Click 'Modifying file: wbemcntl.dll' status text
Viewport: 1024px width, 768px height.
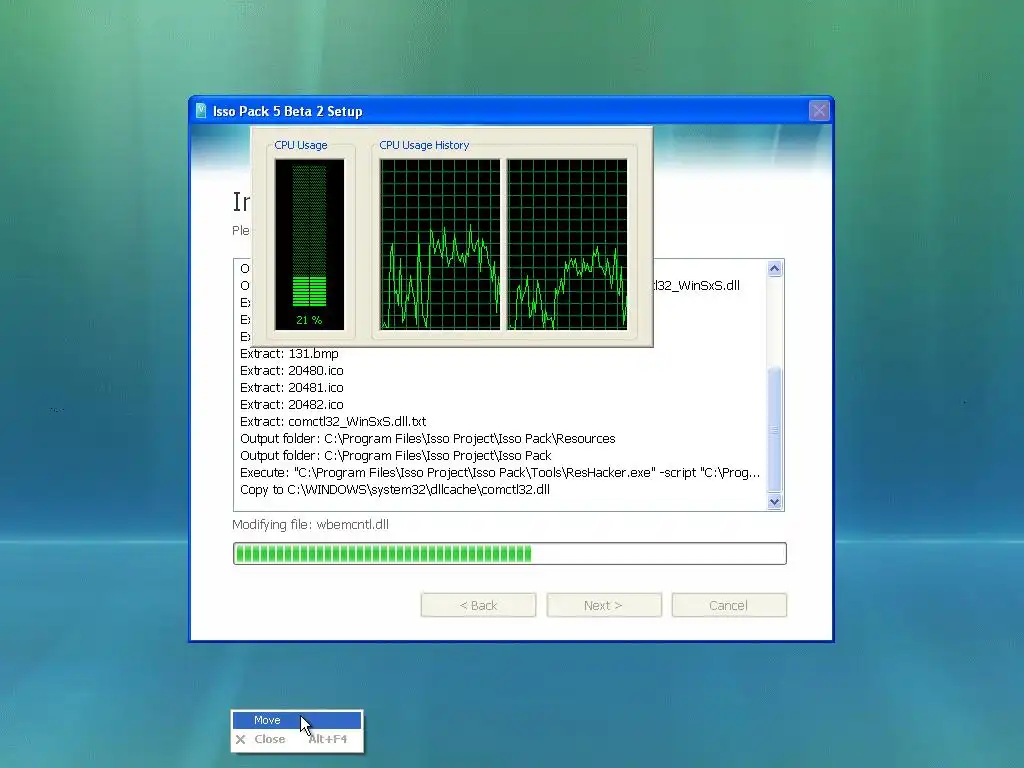[x=310, y=524]
